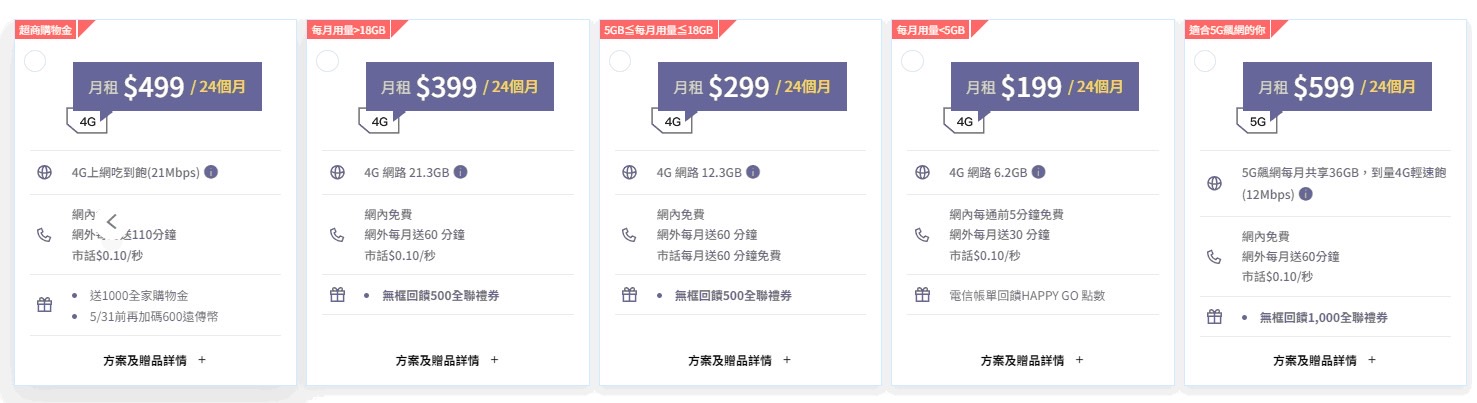The height and width of the screenshot is (403, 1477).
Task: Select the $199 plan radio button
Action: [912, 61]
